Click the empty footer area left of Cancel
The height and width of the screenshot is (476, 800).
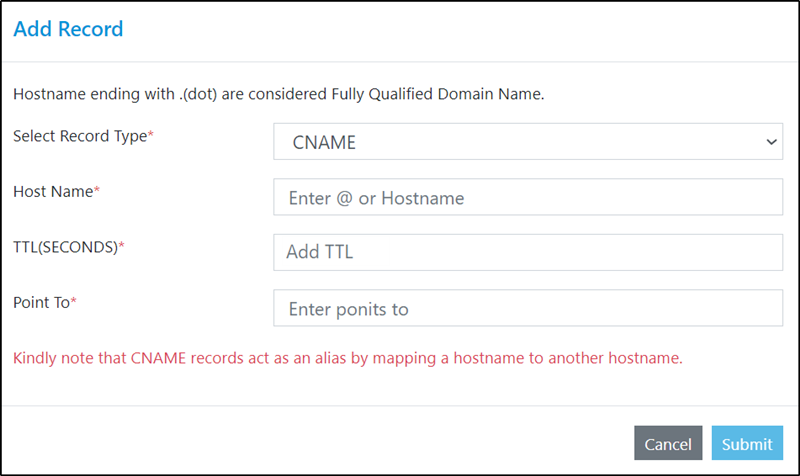300,443
